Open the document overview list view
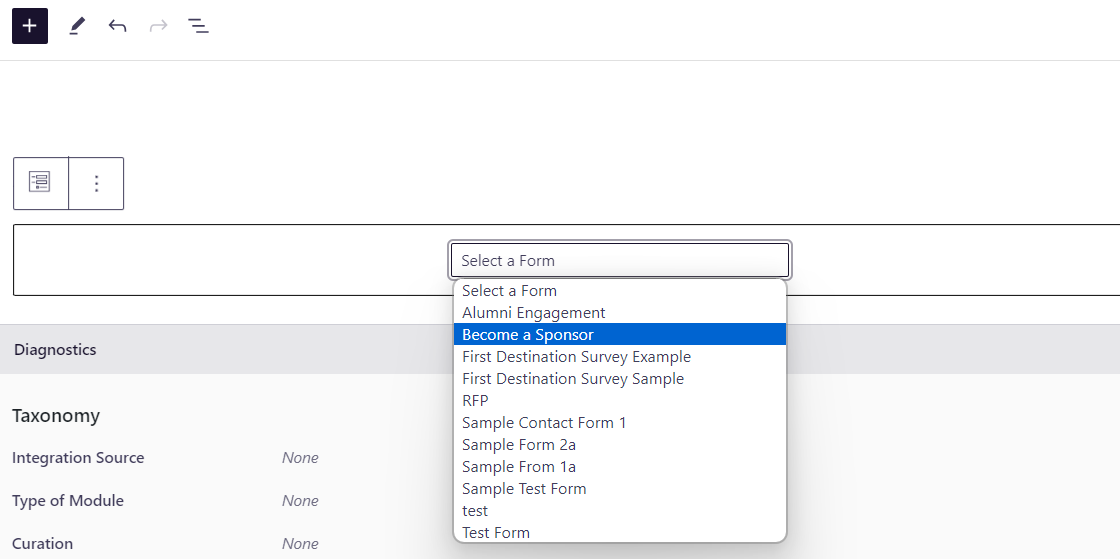Viewport: 1120px width, 559px height. tap(198, 26)
